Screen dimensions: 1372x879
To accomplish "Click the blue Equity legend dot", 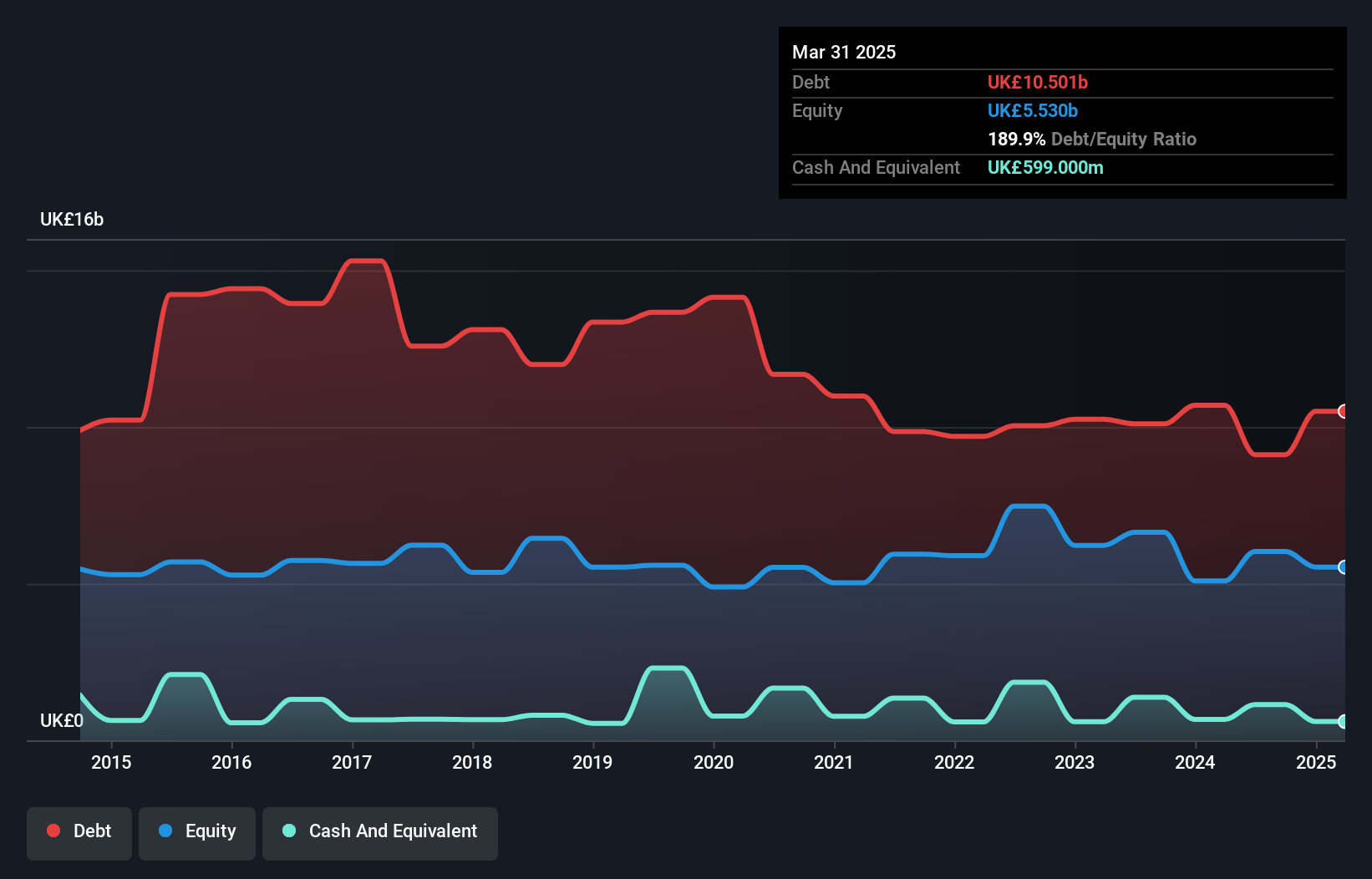I will point(165,831).
